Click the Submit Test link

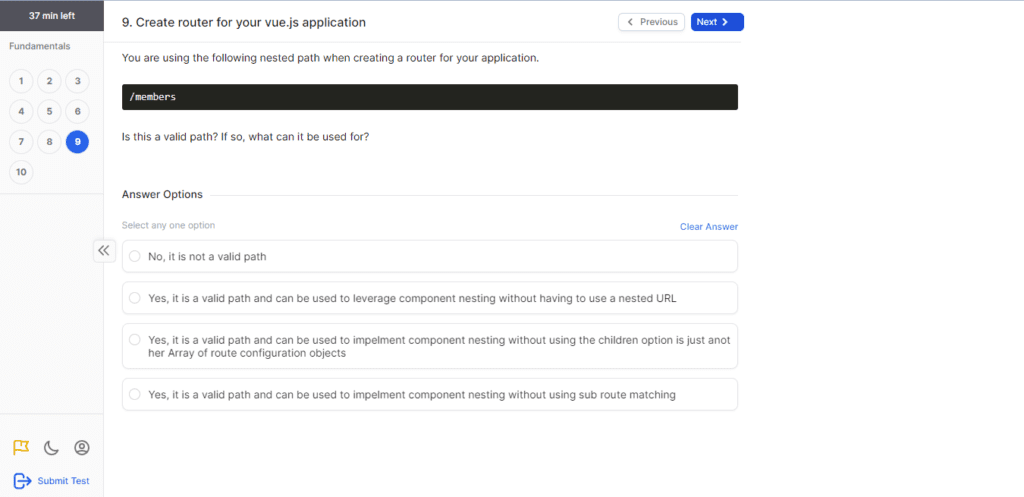click(x=63, y=481)
